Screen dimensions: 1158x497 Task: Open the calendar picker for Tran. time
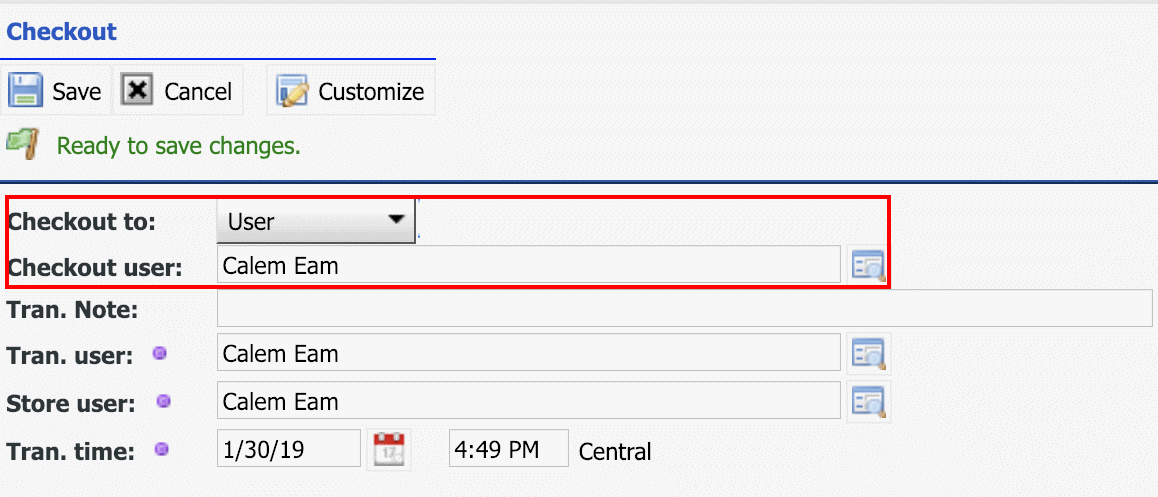click(x=388, y=449)
